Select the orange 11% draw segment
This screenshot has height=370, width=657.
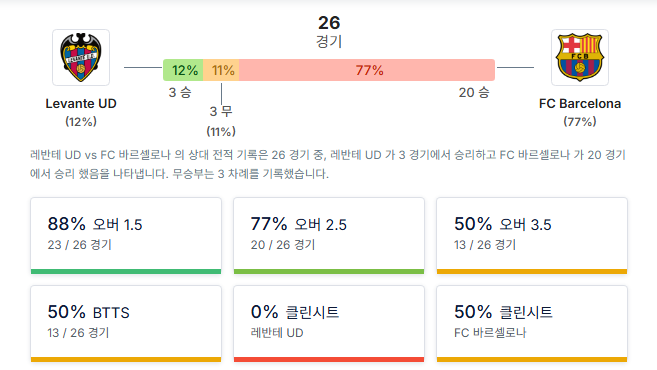click(x=221, y=70)
